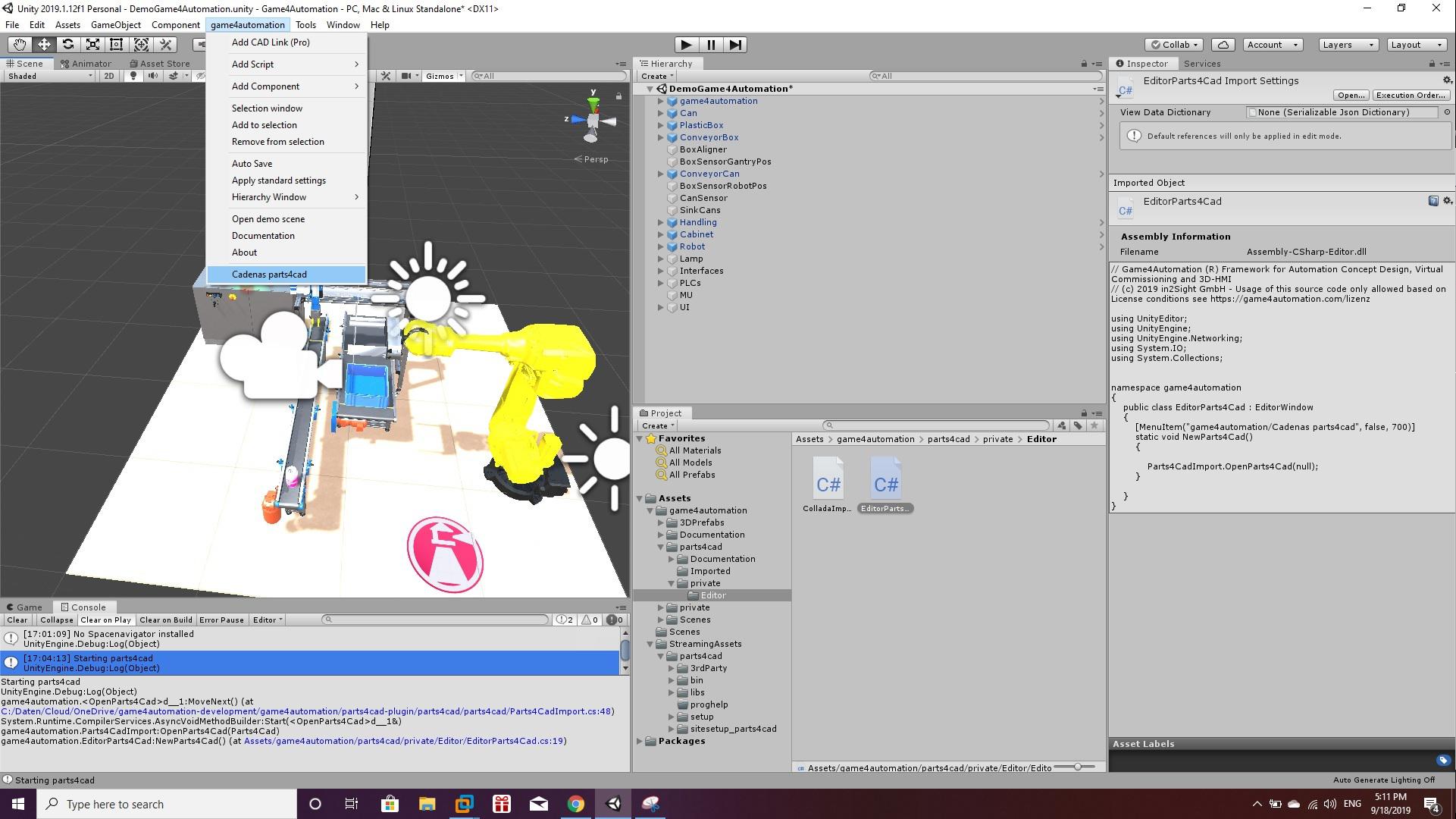Select Cadenas parts4cad menu entry

[x=287, y=275]
